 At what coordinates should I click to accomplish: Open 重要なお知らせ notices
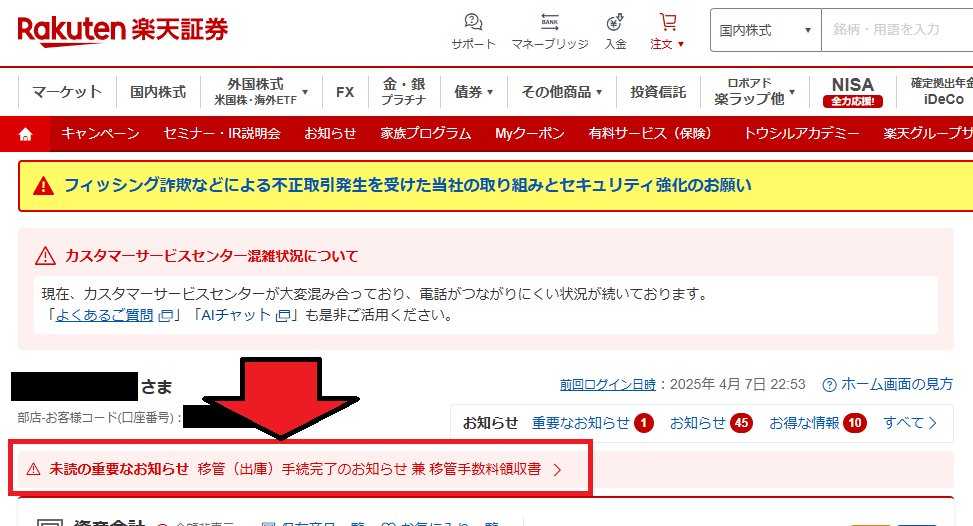point(580,423)
